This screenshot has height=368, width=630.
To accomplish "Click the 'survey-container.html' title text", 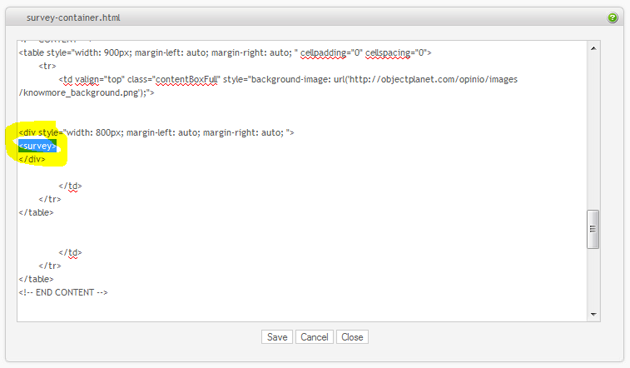I will (73, 18).
